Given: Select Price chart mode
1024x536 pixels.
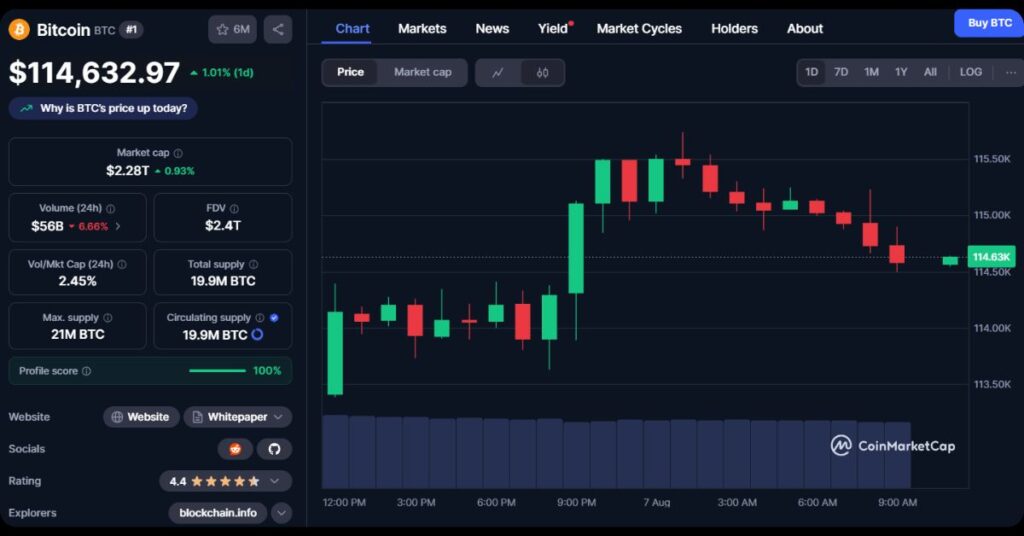Looking at the screenshot, I should [x=350, y=72].
